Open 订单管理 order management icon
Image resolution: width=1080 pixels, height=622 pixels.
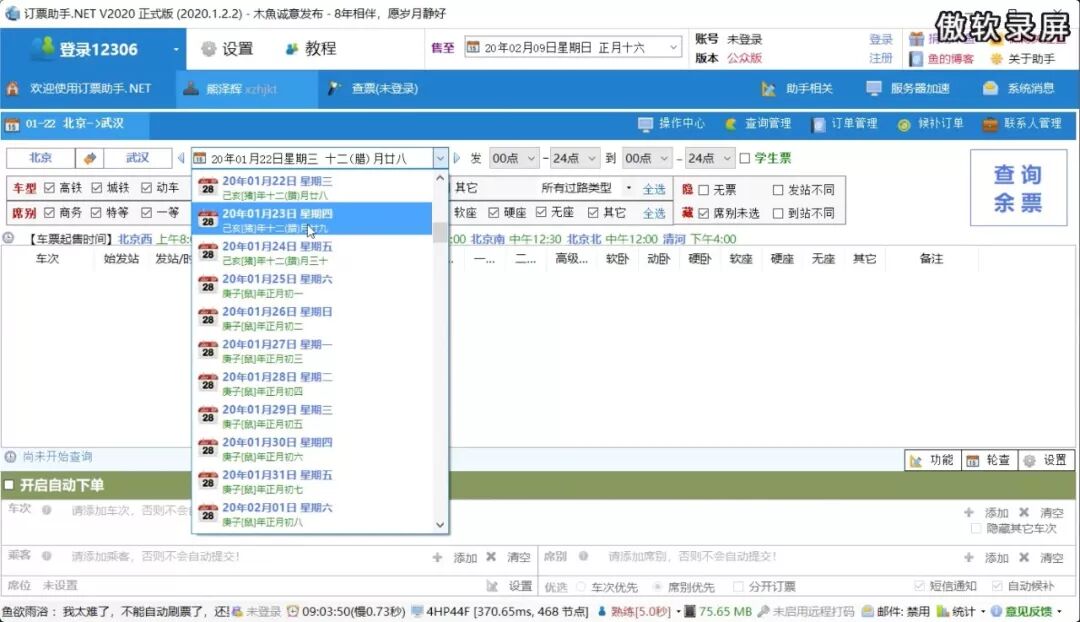coord(818,124)
